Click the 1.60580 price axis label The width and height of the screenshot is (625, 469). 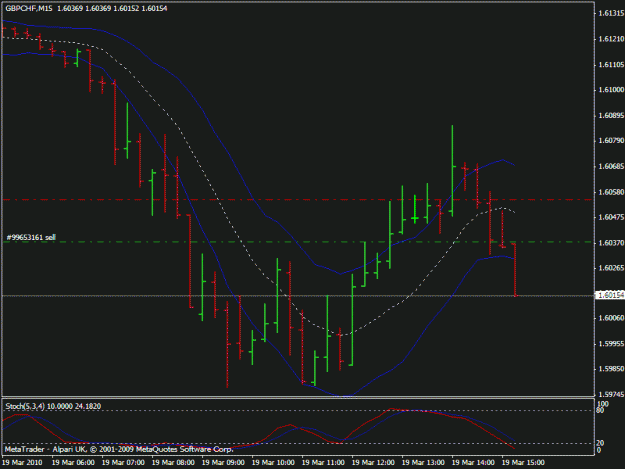611,192
